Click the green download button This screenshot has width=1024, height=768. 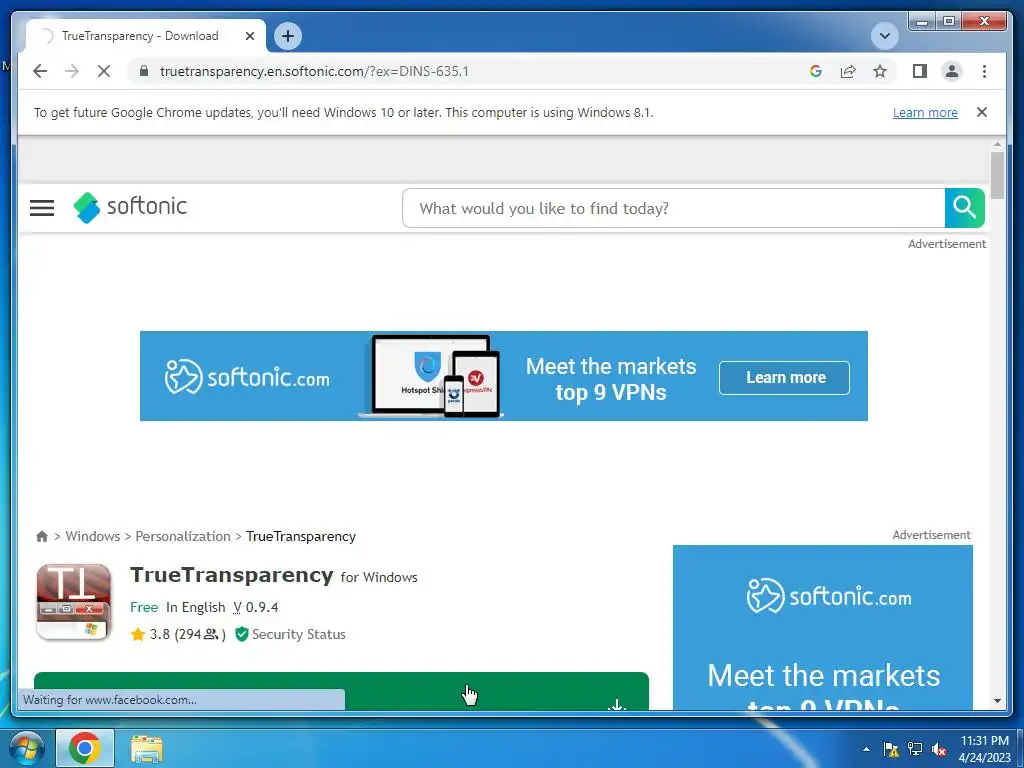pos(342,691)
